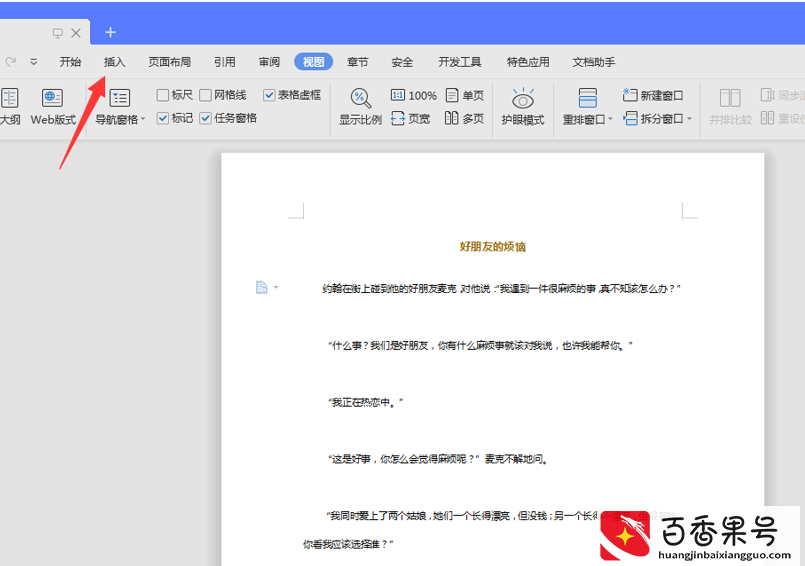
Task: Set zoom to 100%
Action: (414, 96)
